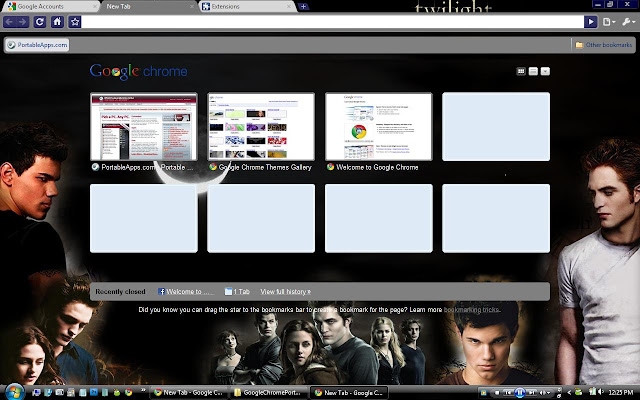Launch Chrome from the quick launch icon

(129, 393)
